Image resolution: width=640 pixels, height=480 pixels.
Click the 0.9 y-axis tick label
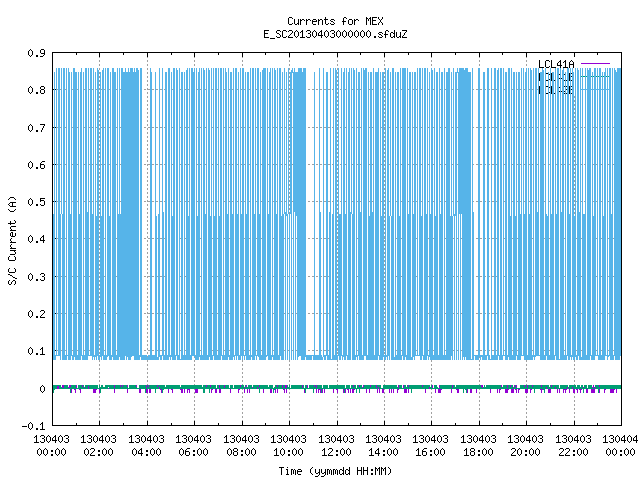pyautogui.click(x=36, y=53)
